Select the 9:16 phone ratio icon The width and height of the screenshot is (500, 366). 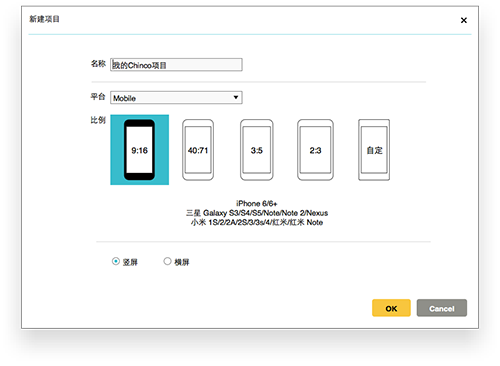(x=139, y=150)
